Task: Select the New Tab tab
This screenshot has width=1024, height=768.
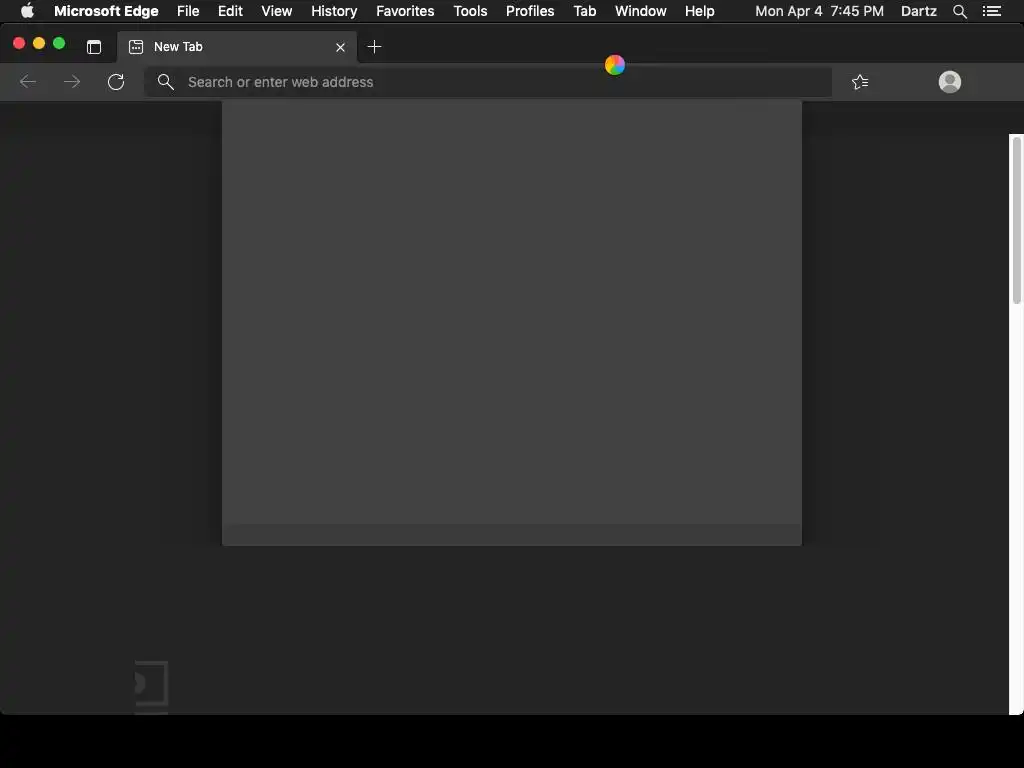Action: (x=237, y=47)
